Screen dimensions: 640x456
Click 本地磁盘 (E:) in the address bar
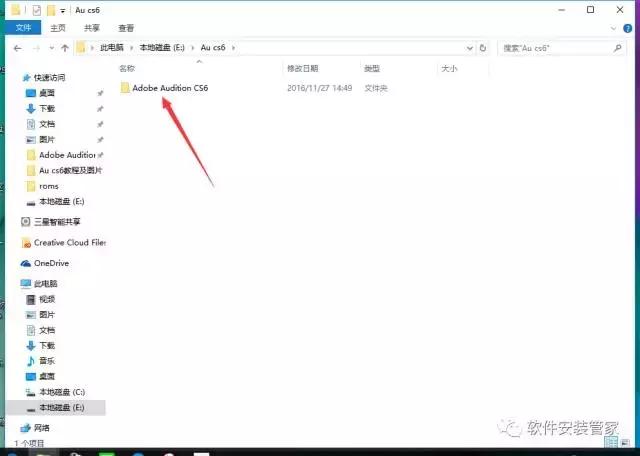pyautogui.click(x=162, y=47)
